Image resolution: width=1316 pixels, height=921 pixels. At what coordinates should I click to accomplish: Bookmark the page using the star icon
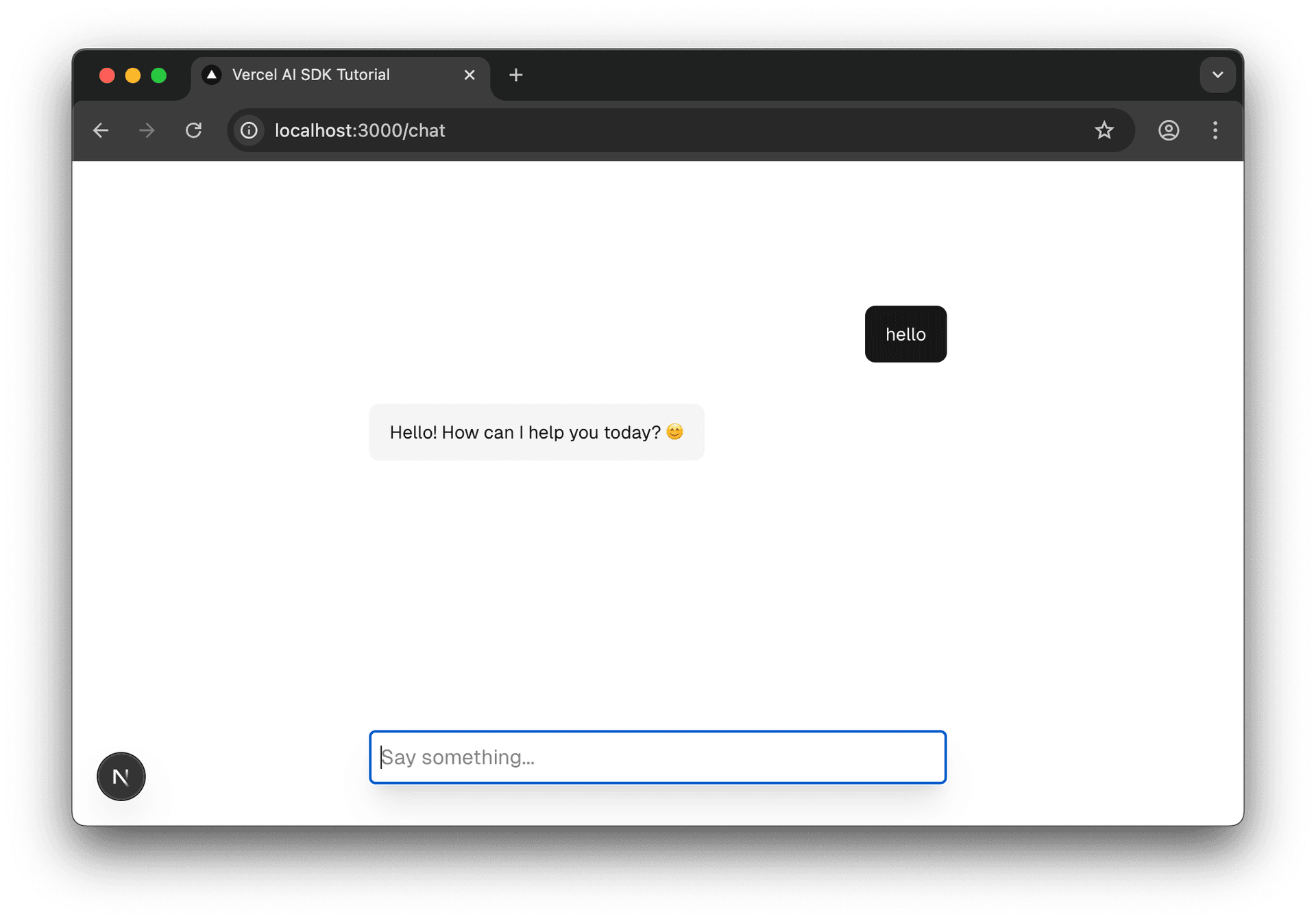pyautogui.click(x=1104, y=130)
